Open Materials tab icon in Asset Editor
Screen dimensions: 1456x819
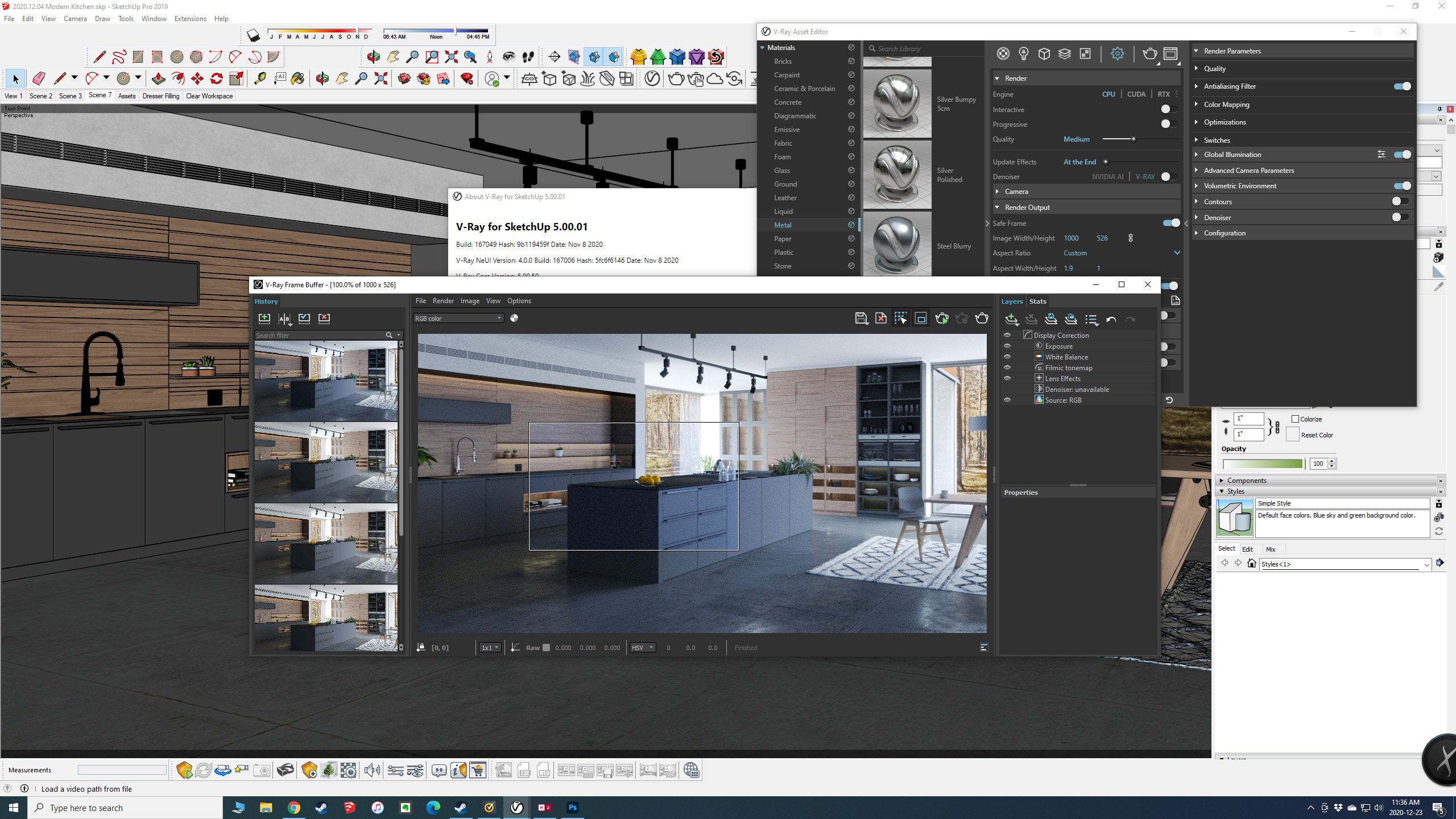(1003, 53)
